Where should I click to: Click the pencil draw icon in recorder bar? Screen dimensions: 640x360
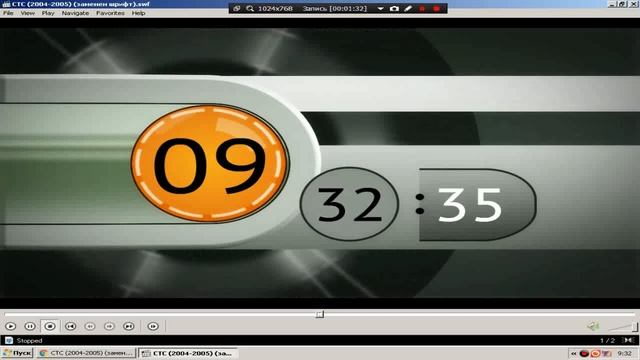click(408, 8)
